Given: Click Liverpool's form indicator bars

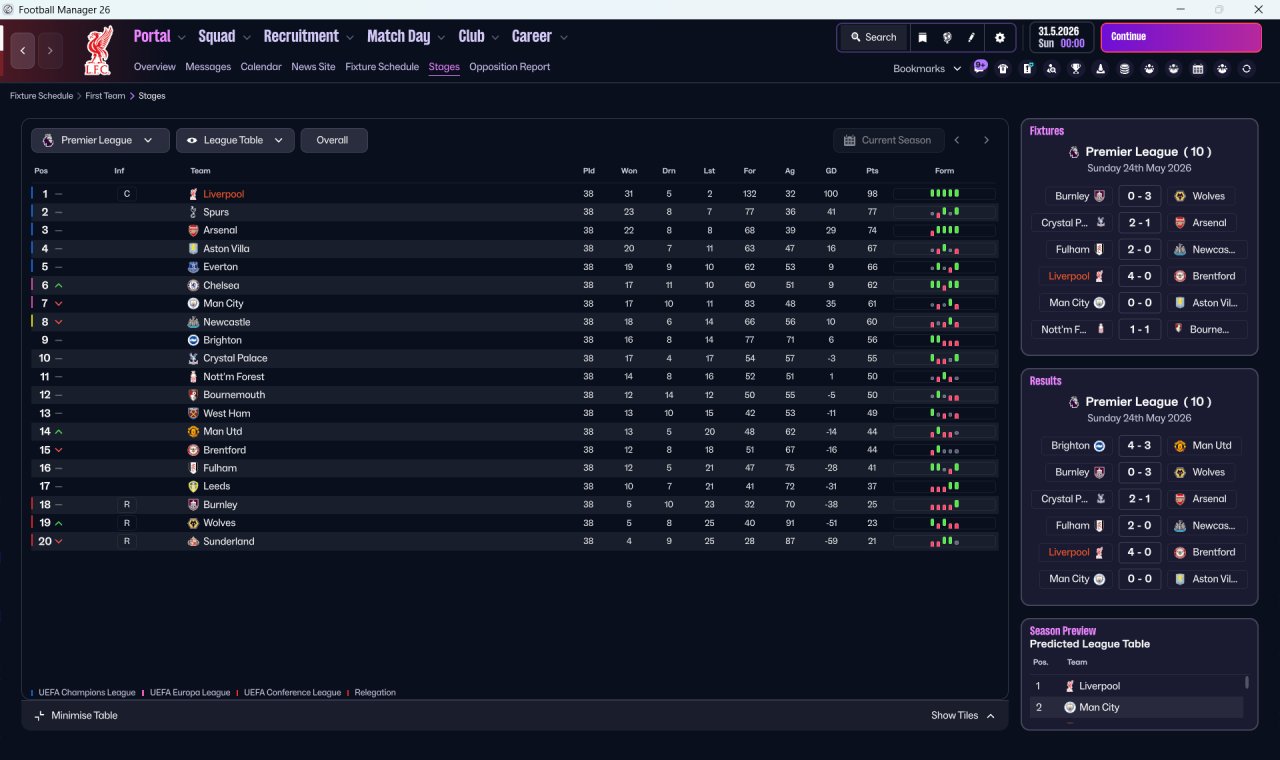Looking at the screenshot, I should pyautogui.click(x=944, y=194).
